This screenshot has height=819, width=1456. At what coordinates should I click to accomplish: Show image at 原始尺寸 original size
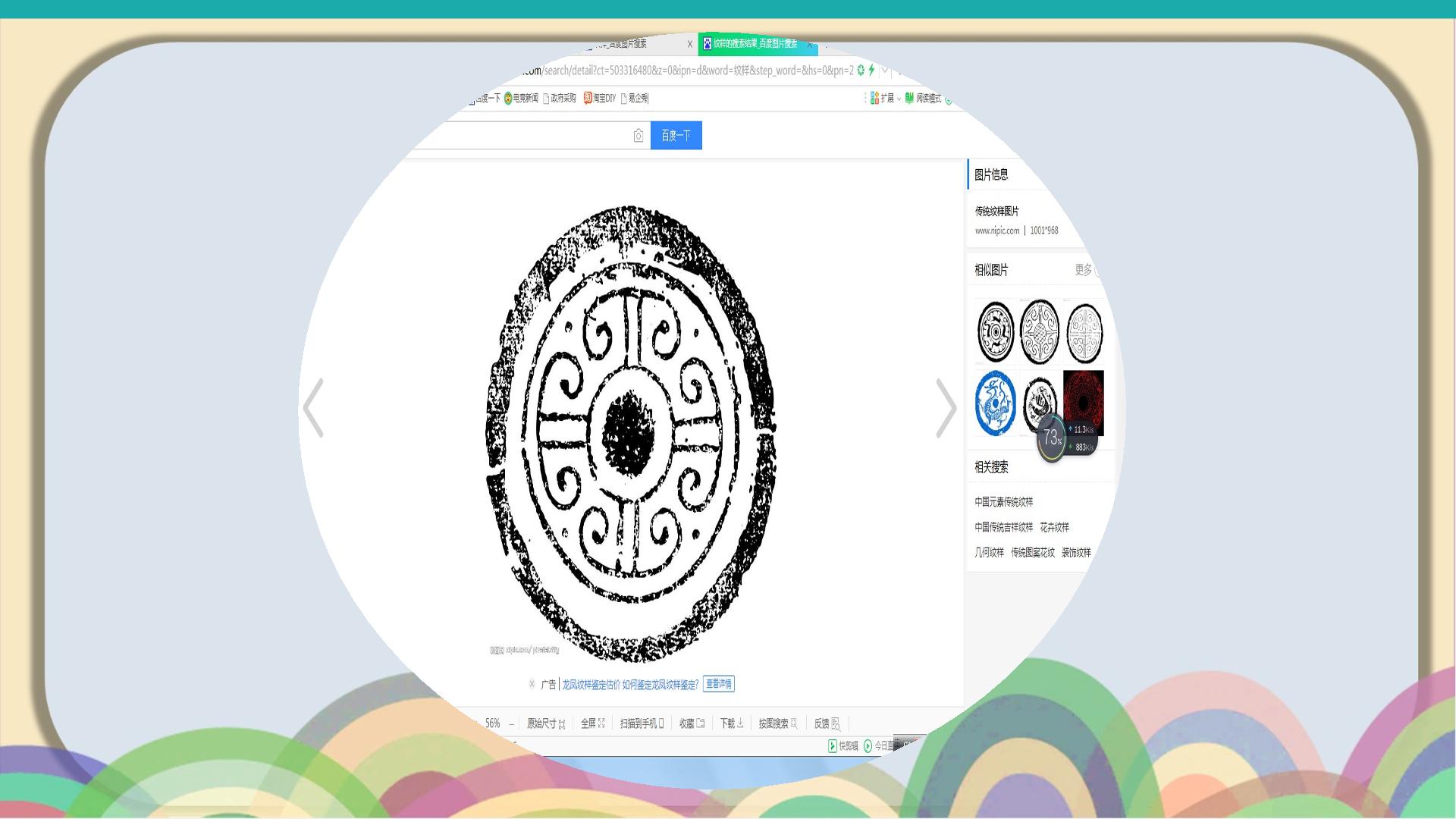(x=546, y=723)
